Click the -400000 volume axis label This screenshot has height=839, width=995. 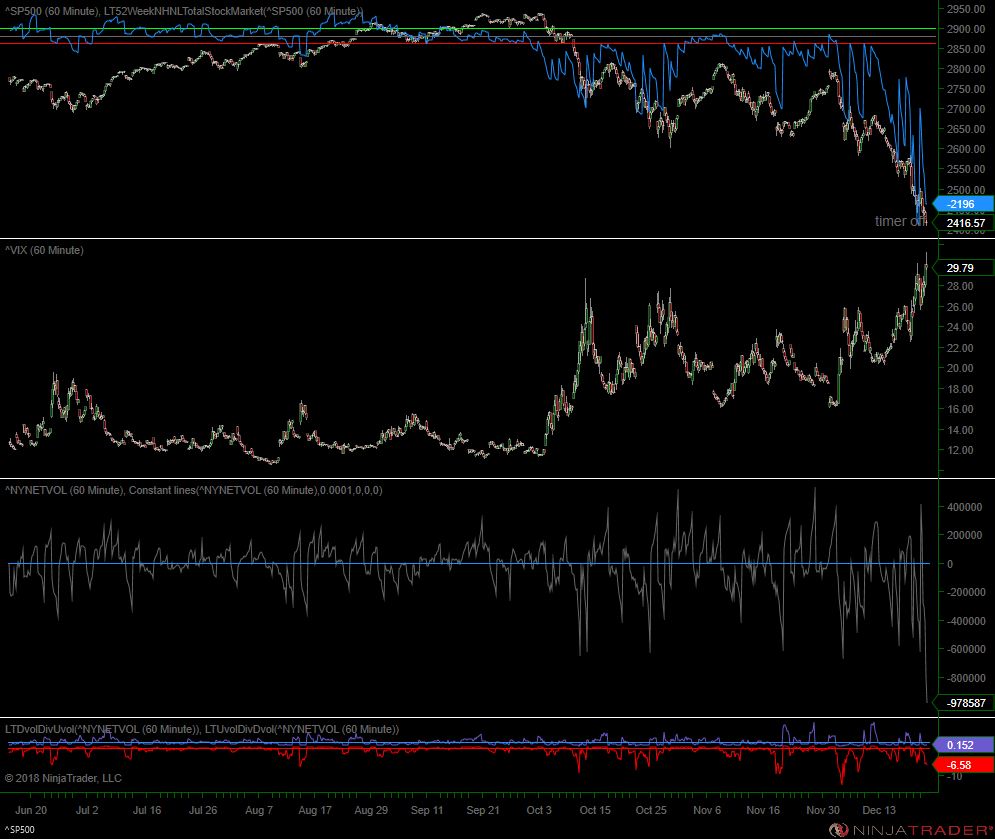point(966,621)
